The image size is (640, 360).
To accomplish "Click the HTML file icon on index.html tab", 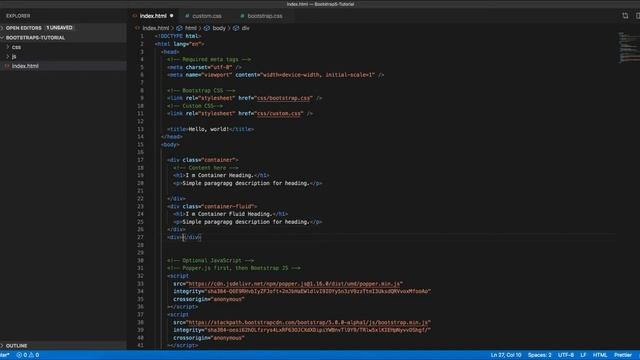I will coord(135,16).
